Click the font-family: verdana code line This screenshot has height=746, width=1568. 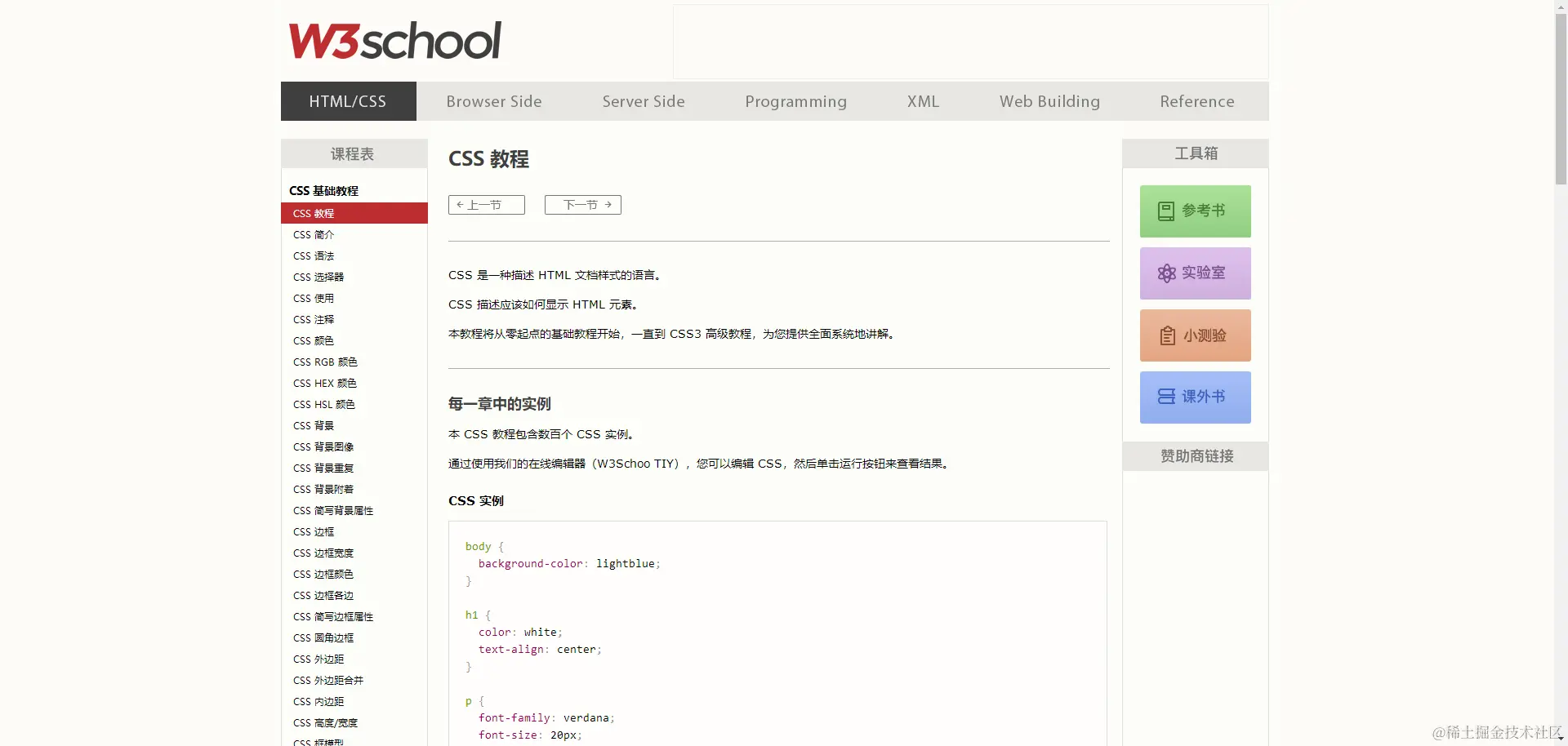(546, 717)
